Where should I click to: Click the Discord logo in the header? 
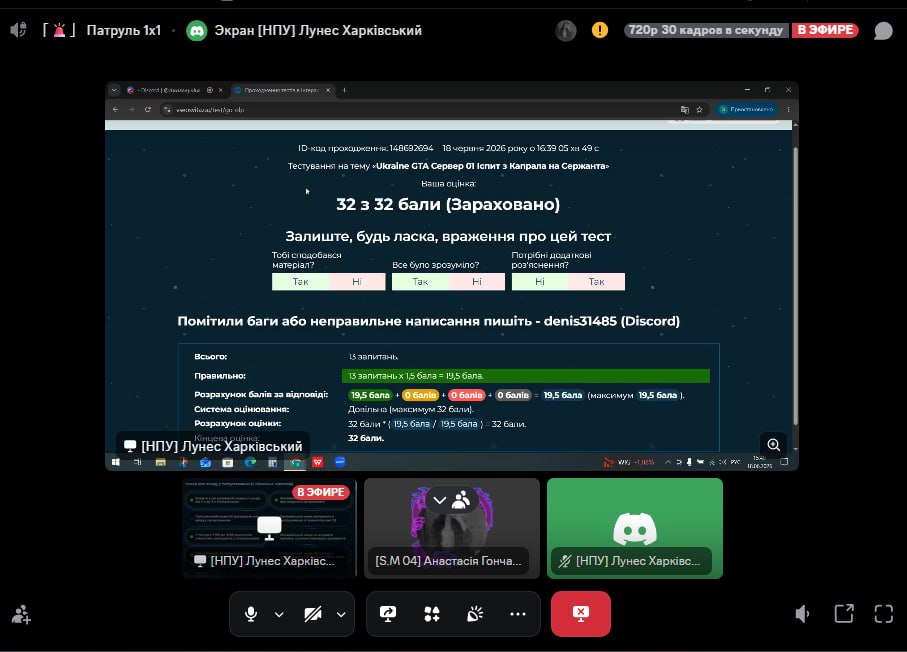(197, 31)
